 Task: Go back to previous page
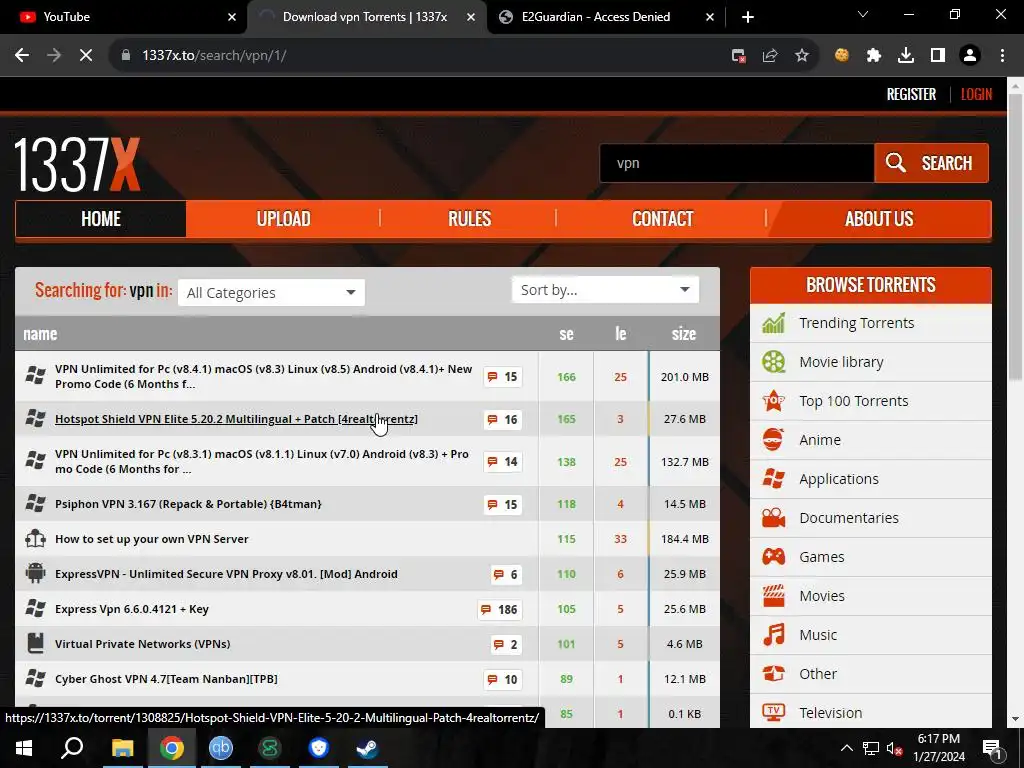pyautogui.click(x=22, y=56)
